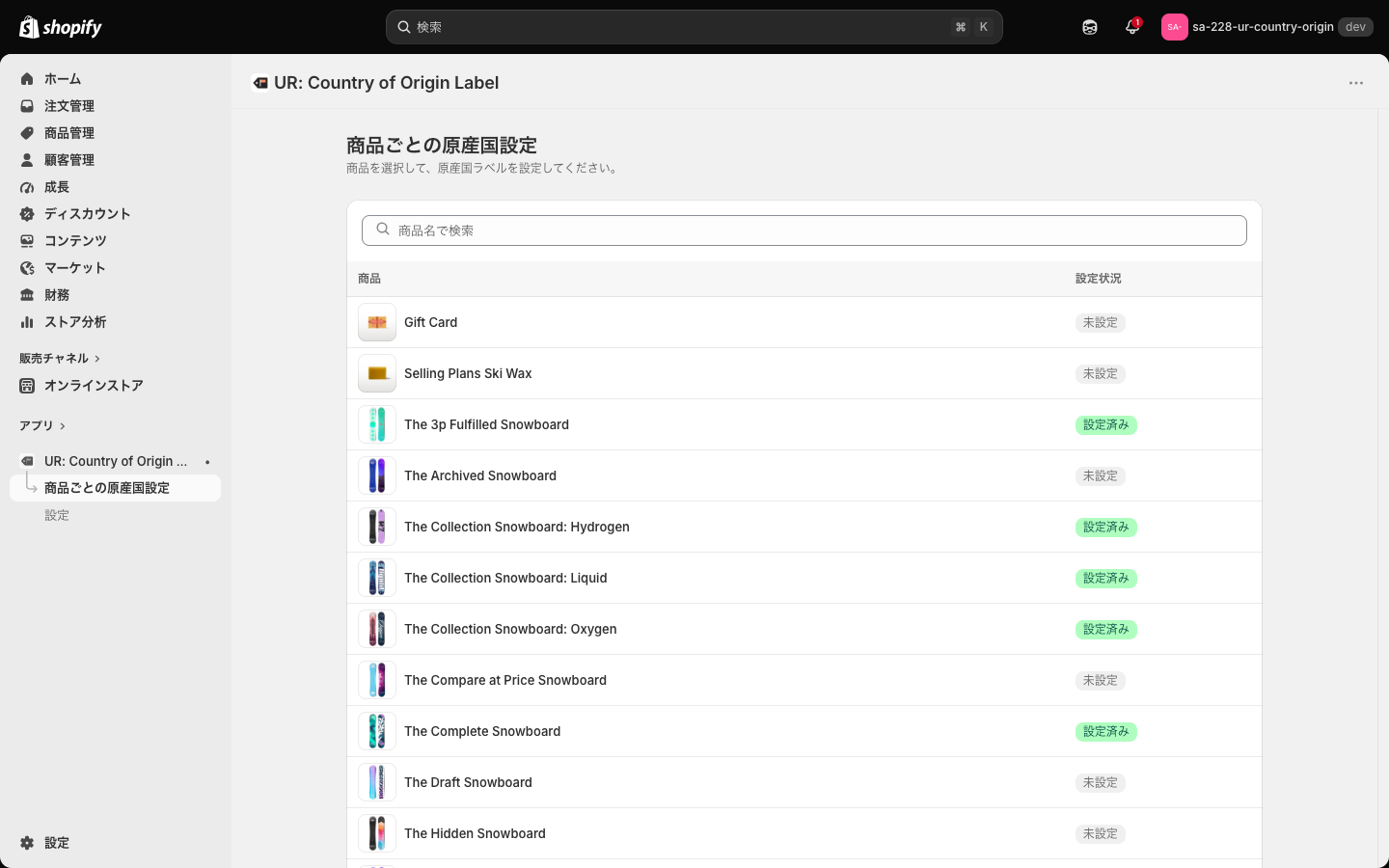
Task: Click The Archived Snowboard thumbnail
Action: coord(377,475)
